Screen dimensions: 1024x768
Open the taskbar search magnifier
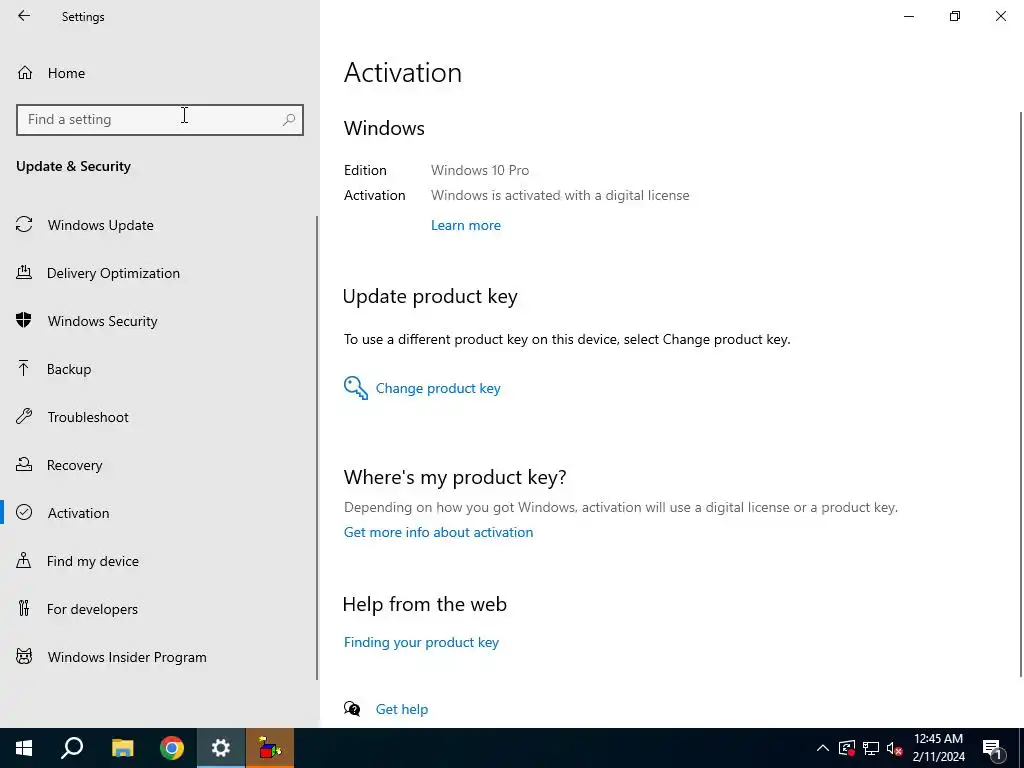72,748
